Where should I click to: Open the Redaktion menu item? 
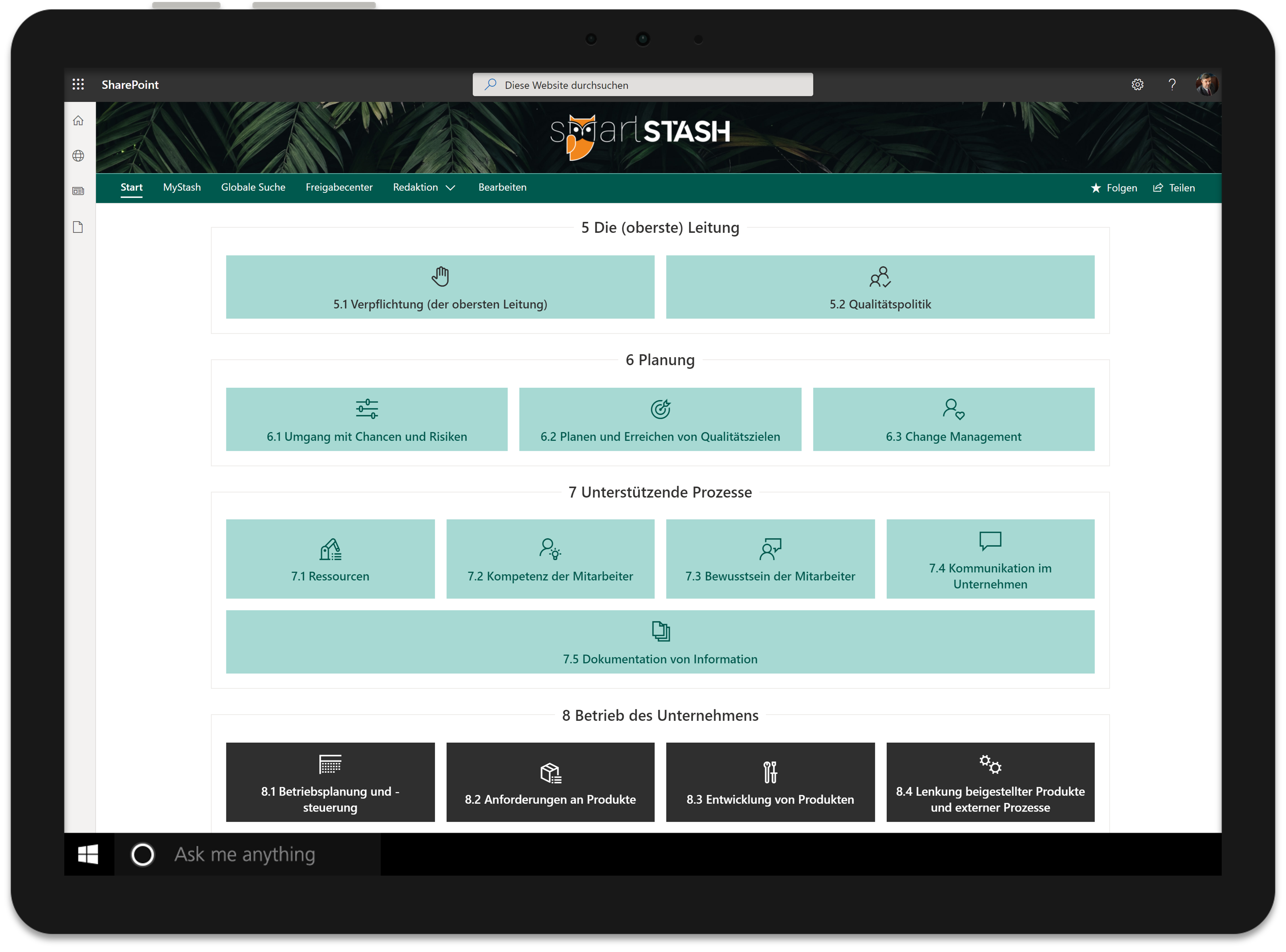pos(416,187)
